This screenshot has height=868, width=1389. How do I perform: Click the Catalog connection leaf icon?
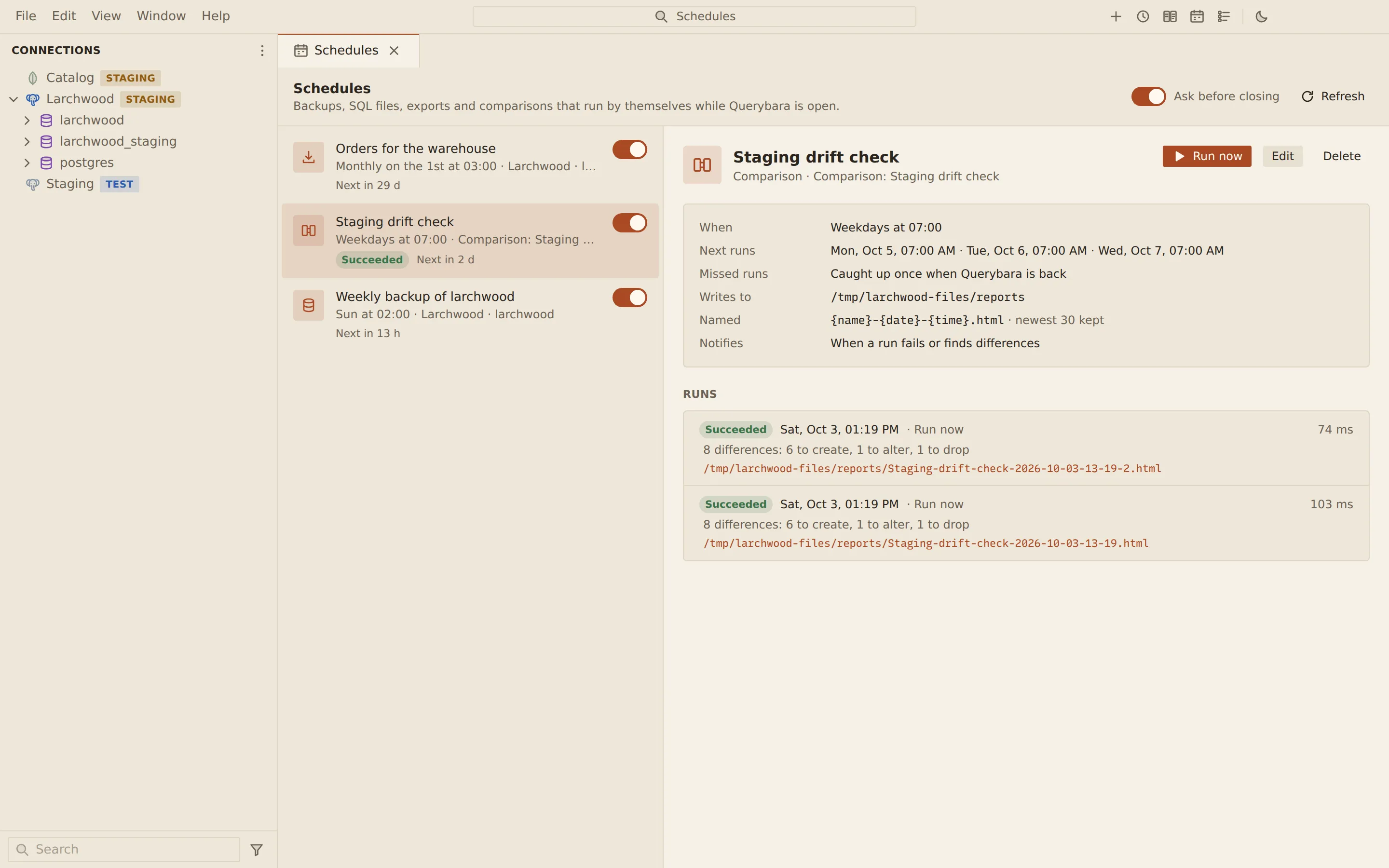33,78
